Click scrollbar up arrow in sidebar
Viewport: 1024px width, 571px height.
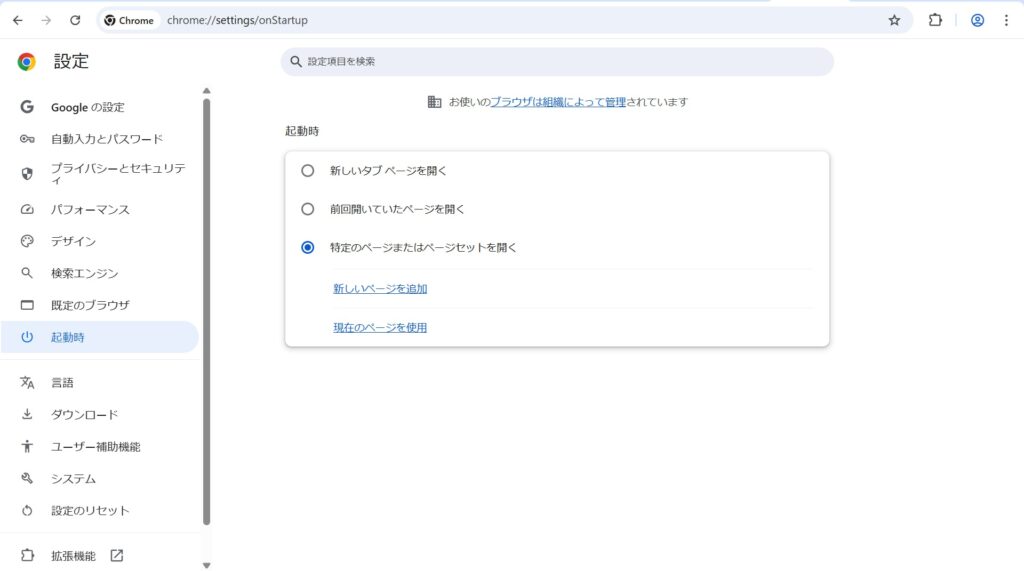207,91
